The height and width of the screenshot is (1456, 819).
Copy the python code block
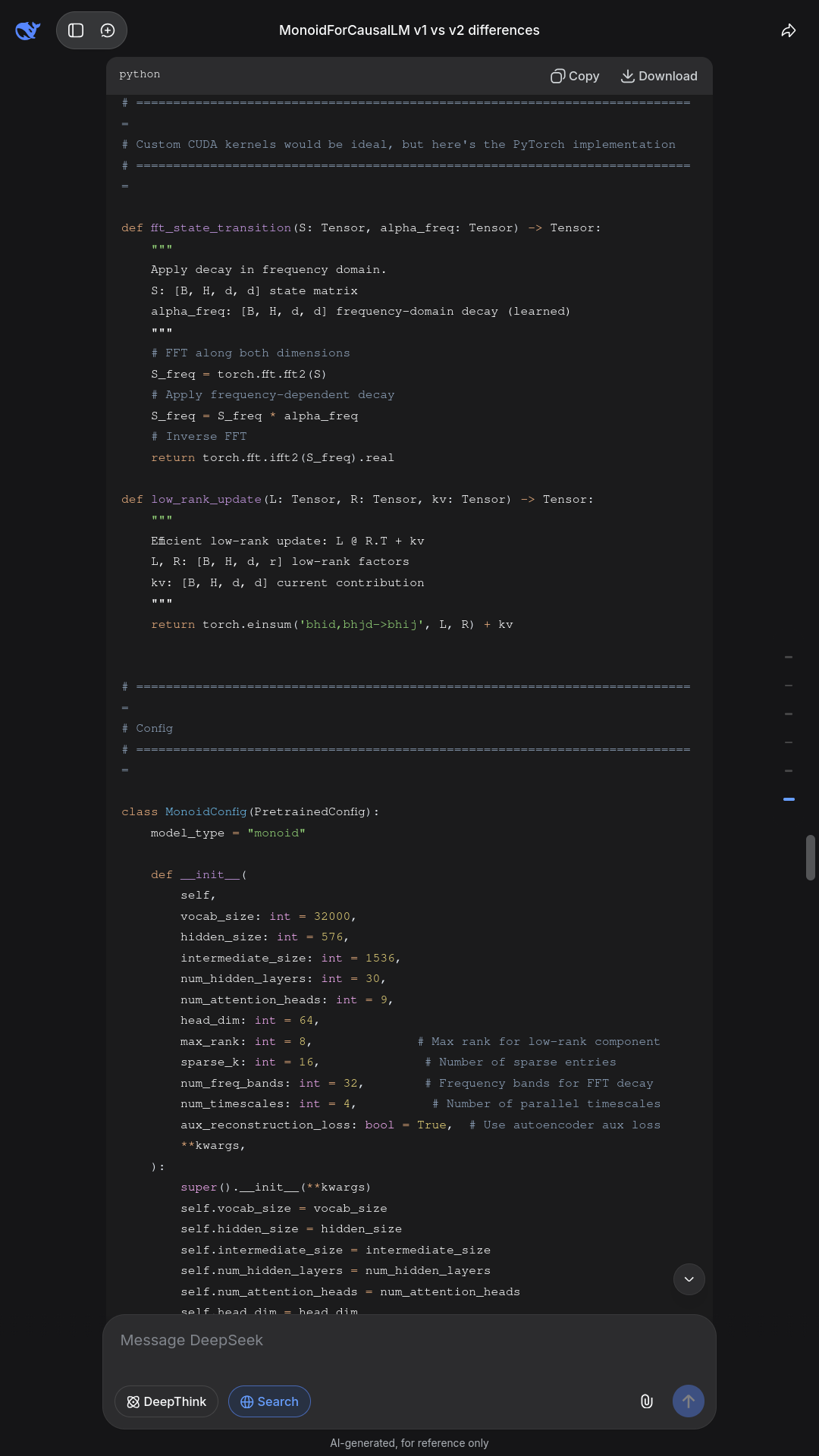pos(575,76)
